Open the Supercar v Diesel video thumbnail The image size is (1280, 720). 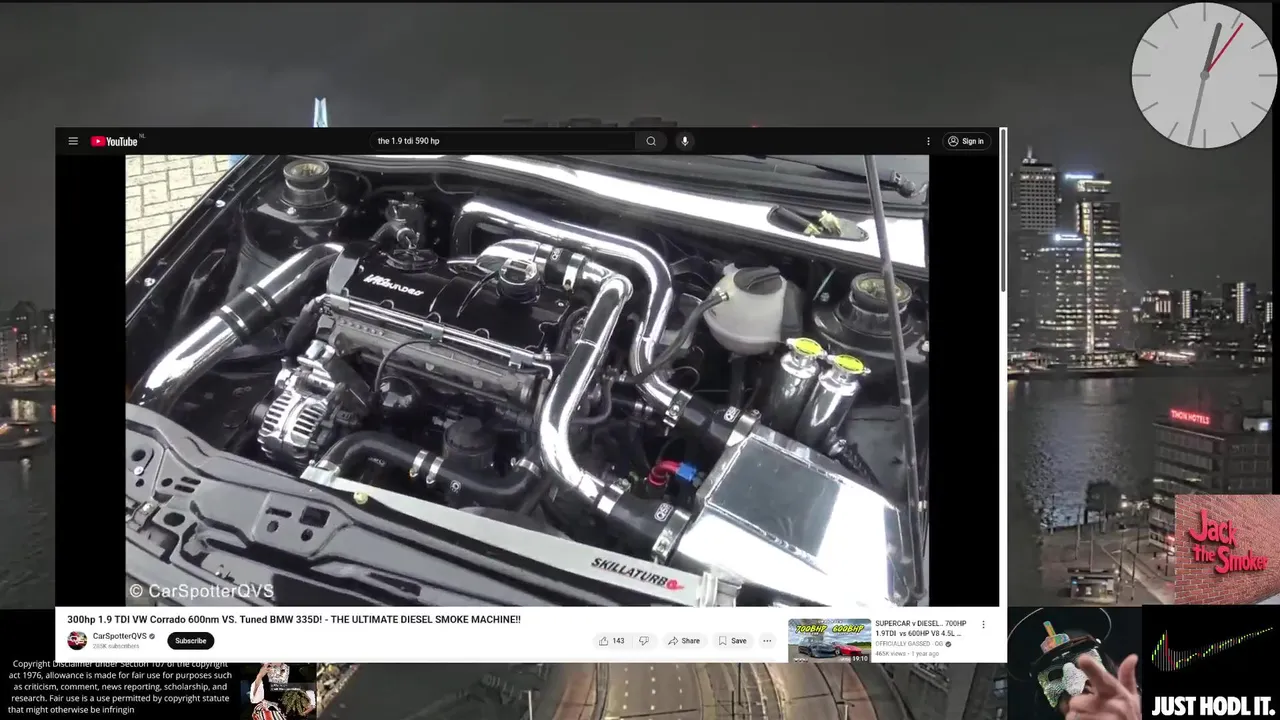click(x=829, y=640)
